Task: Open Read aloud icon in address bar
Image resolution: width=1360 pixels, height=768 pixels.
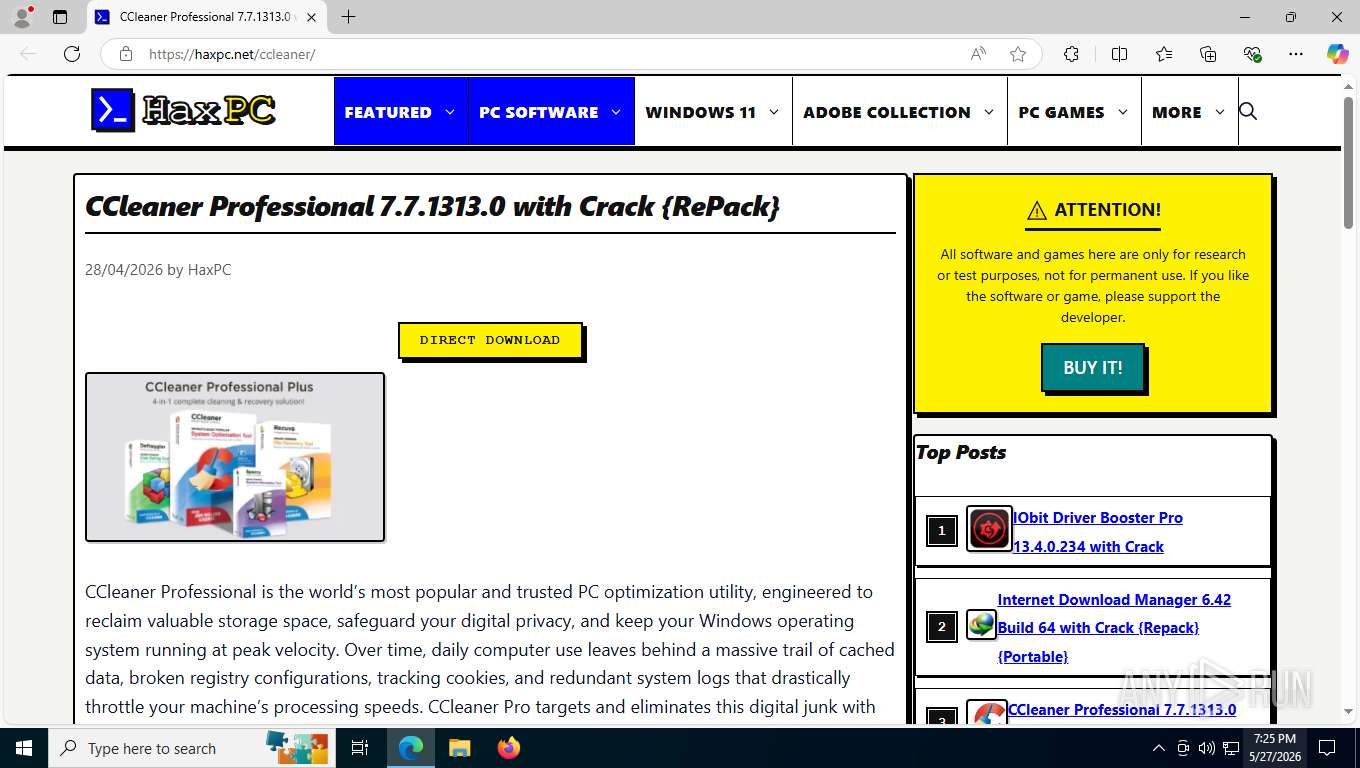Action: pyautogui.click(x=978, y=54)
